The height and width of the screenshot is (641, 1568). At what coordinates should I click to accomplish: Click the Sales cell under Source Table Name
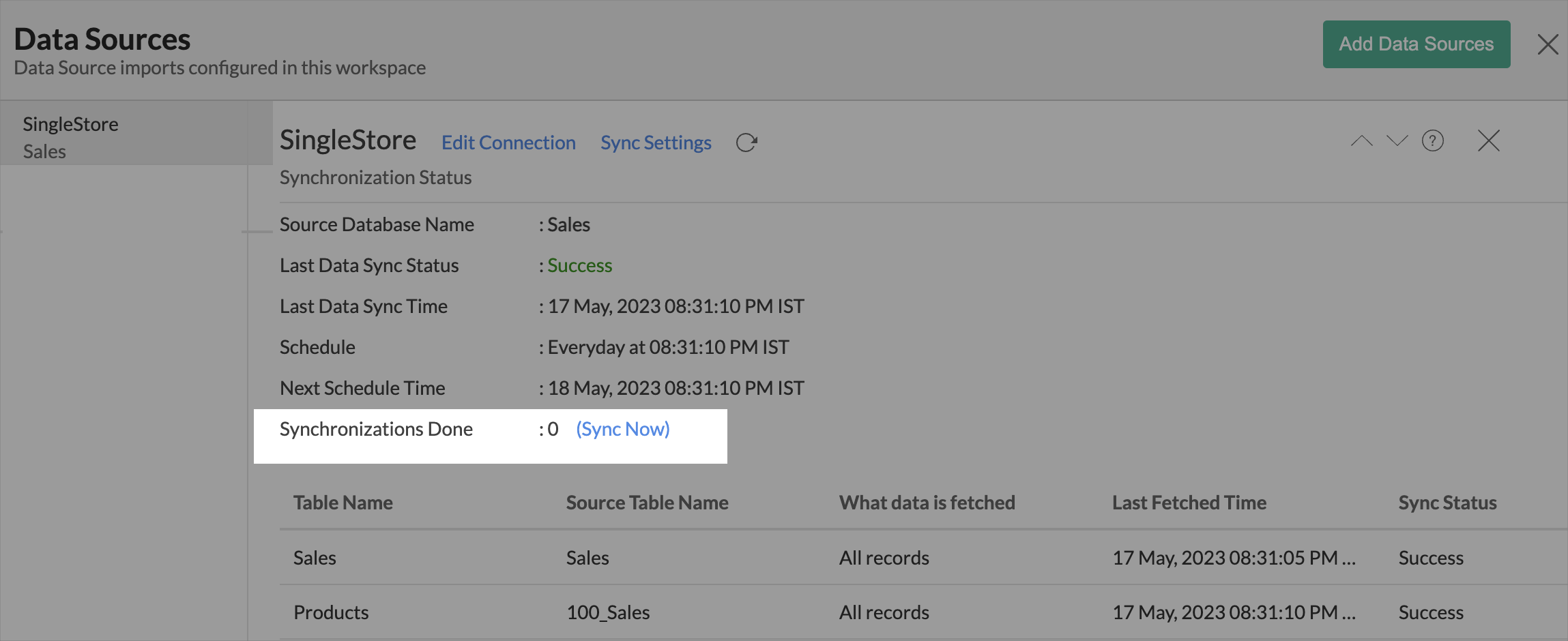pyautogui.click(x=587, y=558)
